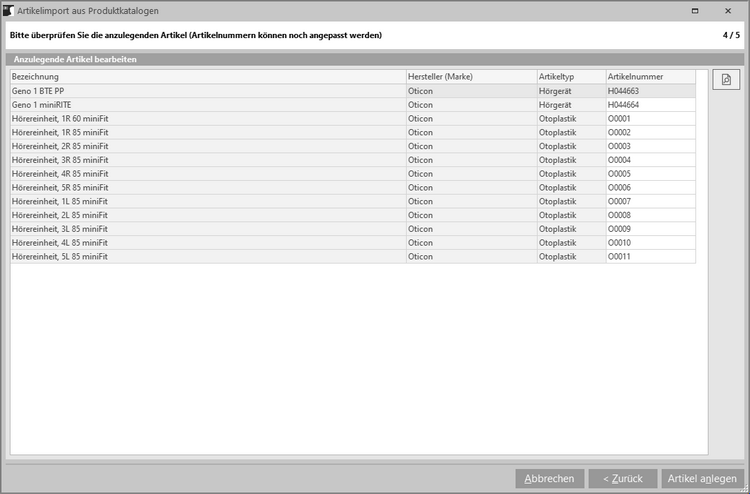750x494 pixels.
Task: Select the Geno 1 miniRITE row
Action: click(353, 105)
